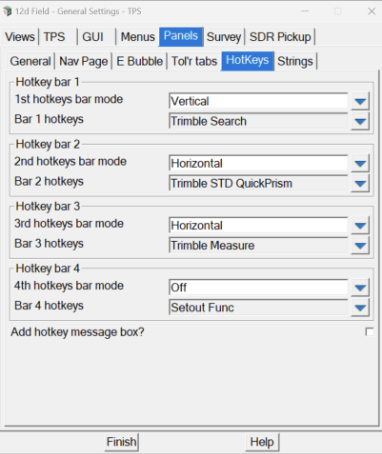Click the Trimble Search hotkeys field

point(258,121)
